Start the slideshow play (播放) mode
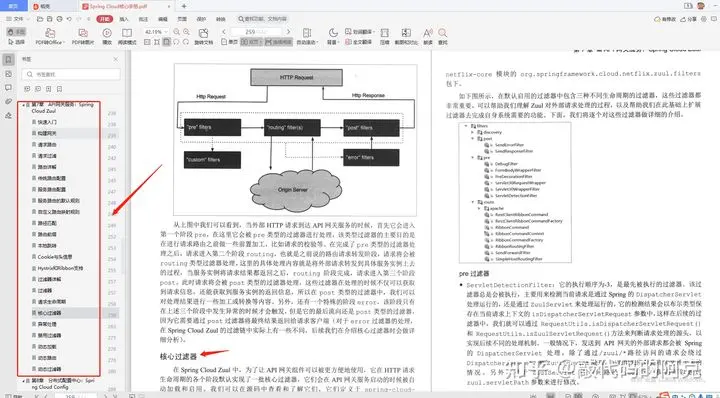Image resolution: width=720 pixels, height=398 pixels. (107, 36)
